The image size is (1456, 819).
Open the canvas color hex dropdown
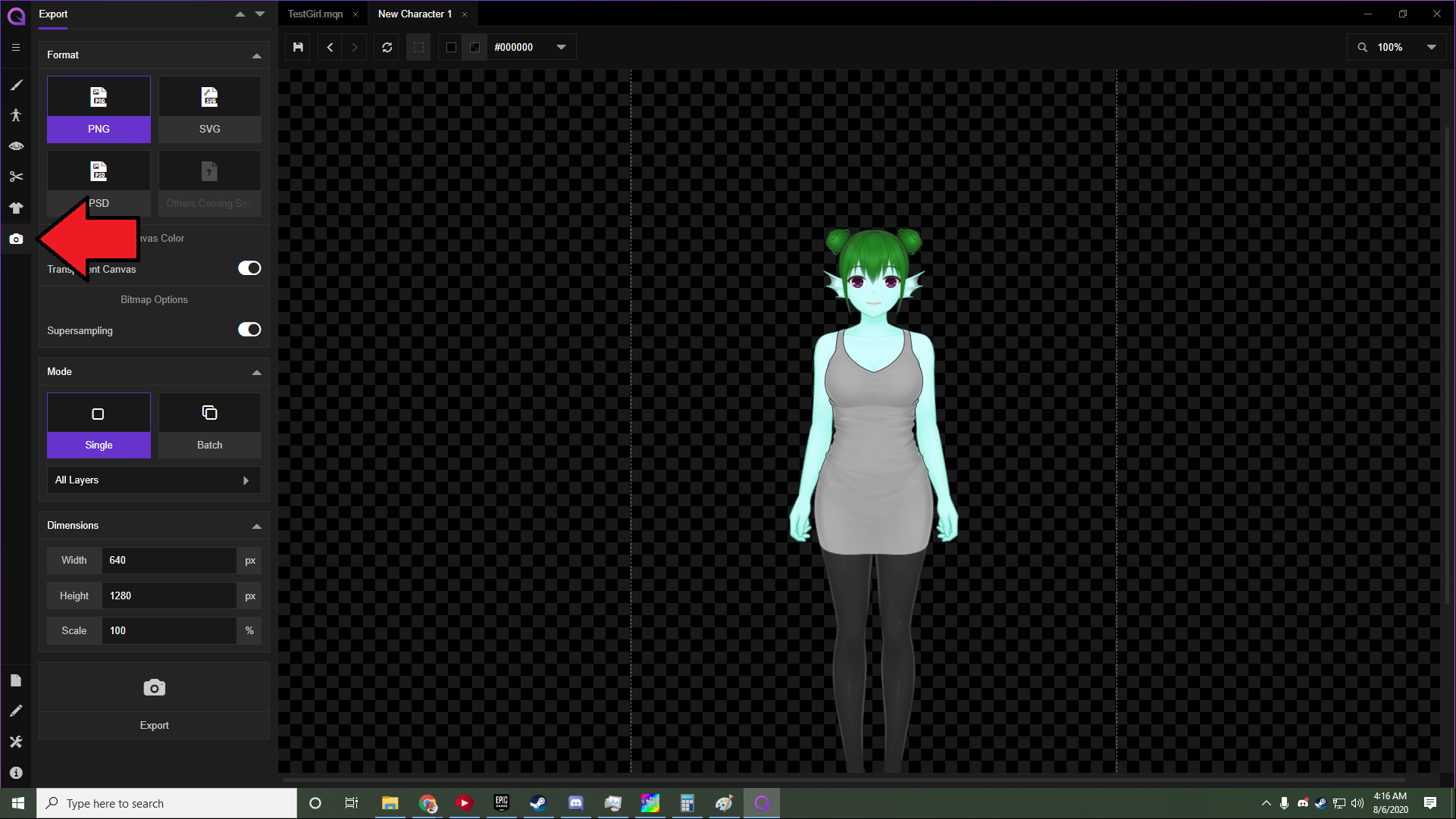pos(561,47)
